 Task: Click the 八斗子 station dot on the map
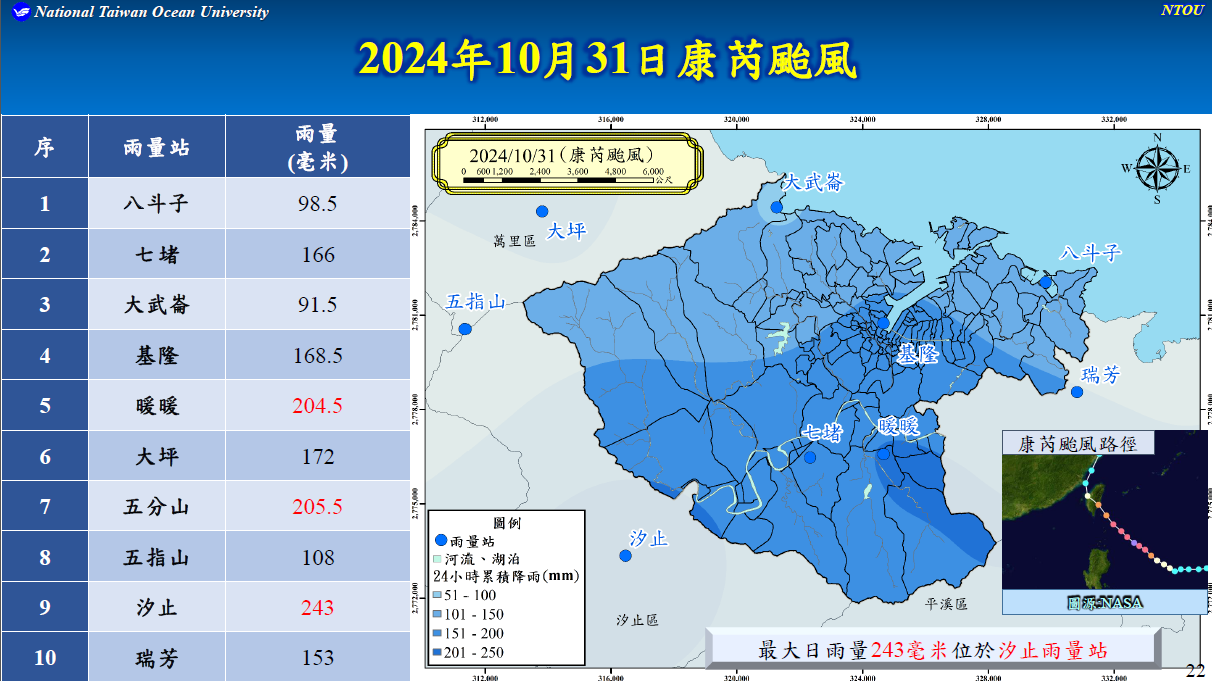pos(1045,282)
